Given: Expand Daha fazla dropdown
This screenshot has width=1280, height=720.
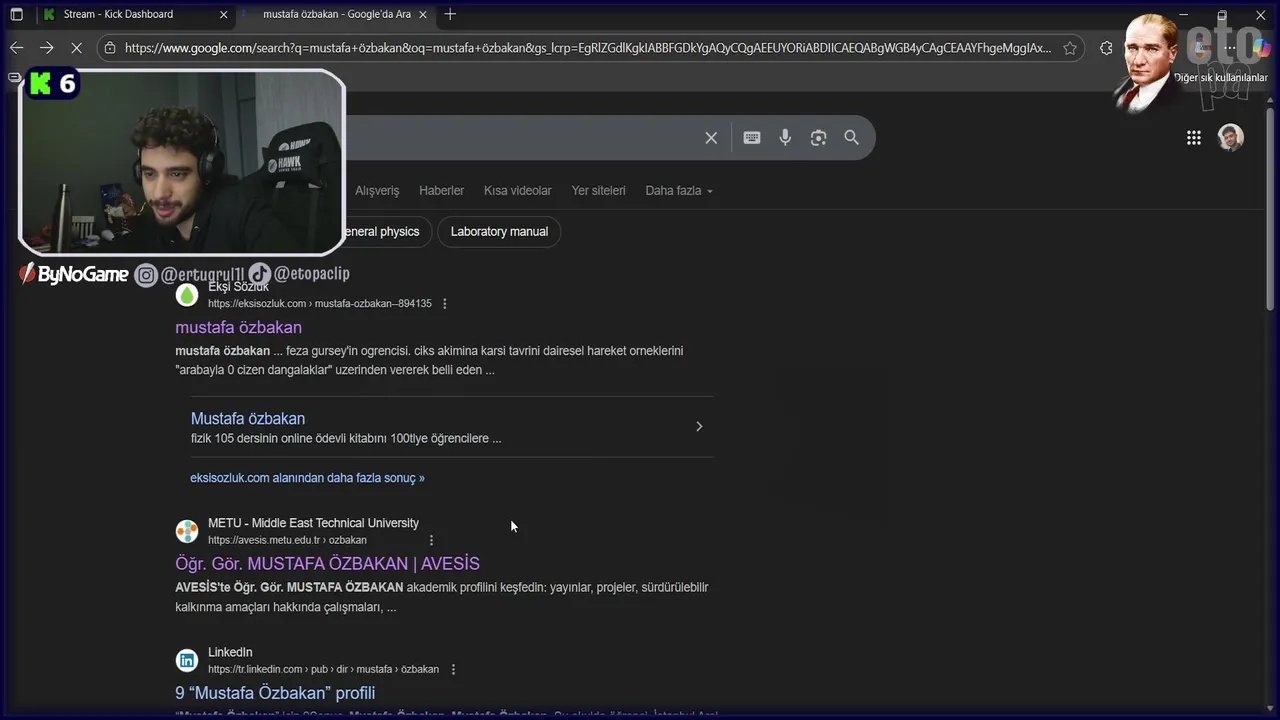Looking at the screenshot, I should 679,191.
